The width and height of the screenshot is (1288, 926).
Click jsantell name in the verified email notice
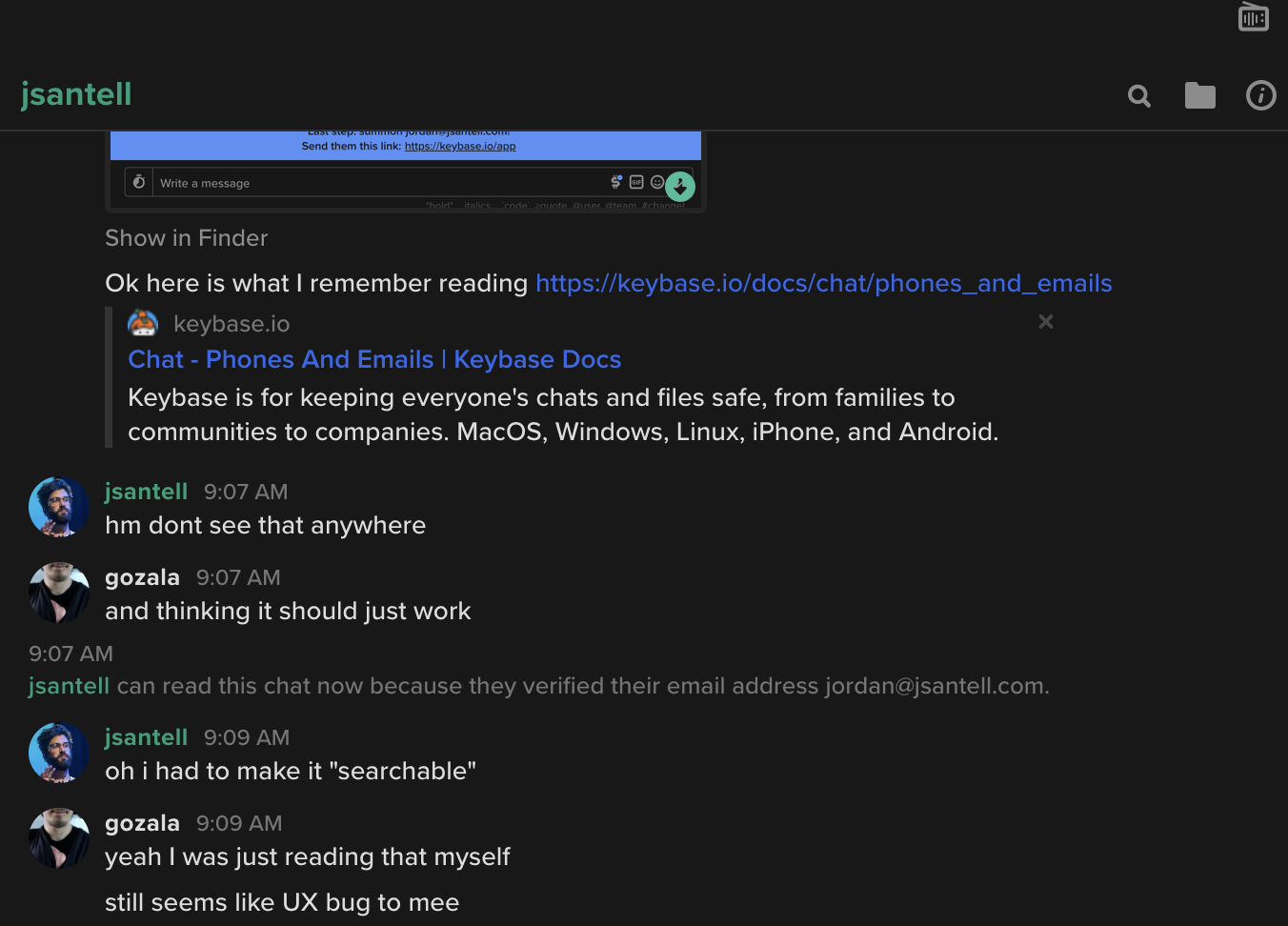click(70, 686)
